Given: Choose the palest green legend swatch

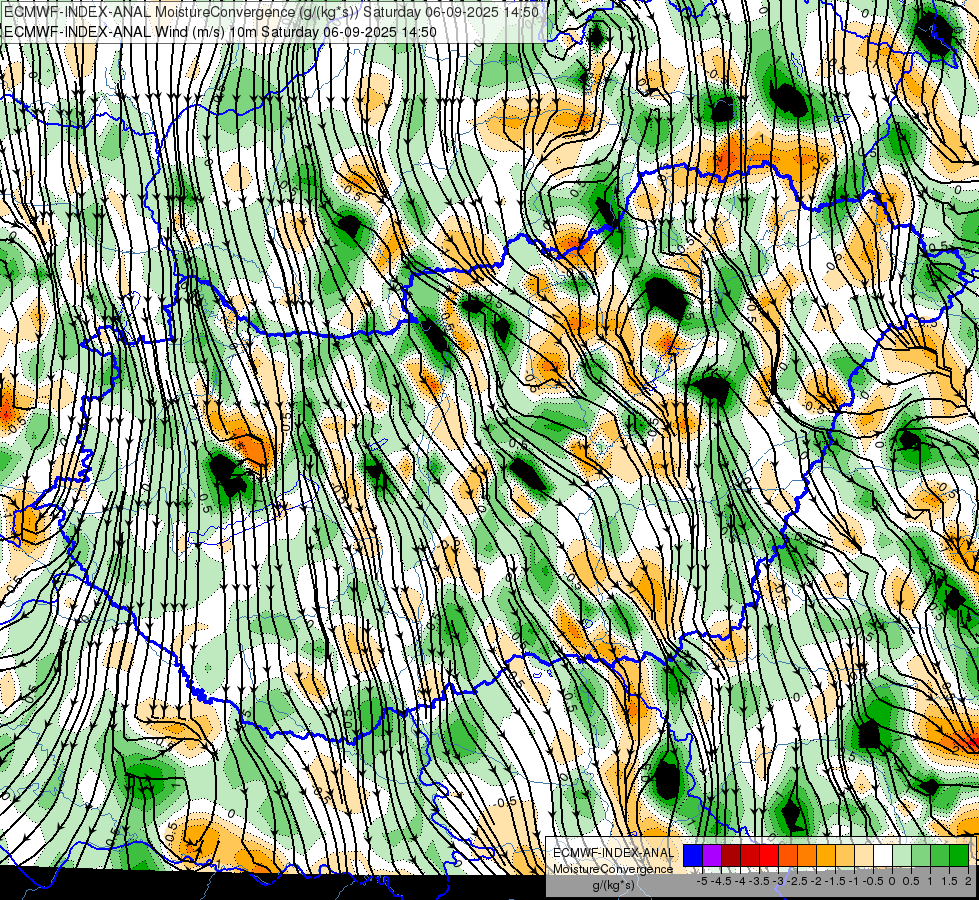Looking at the screenshot, I should [902, 855].
